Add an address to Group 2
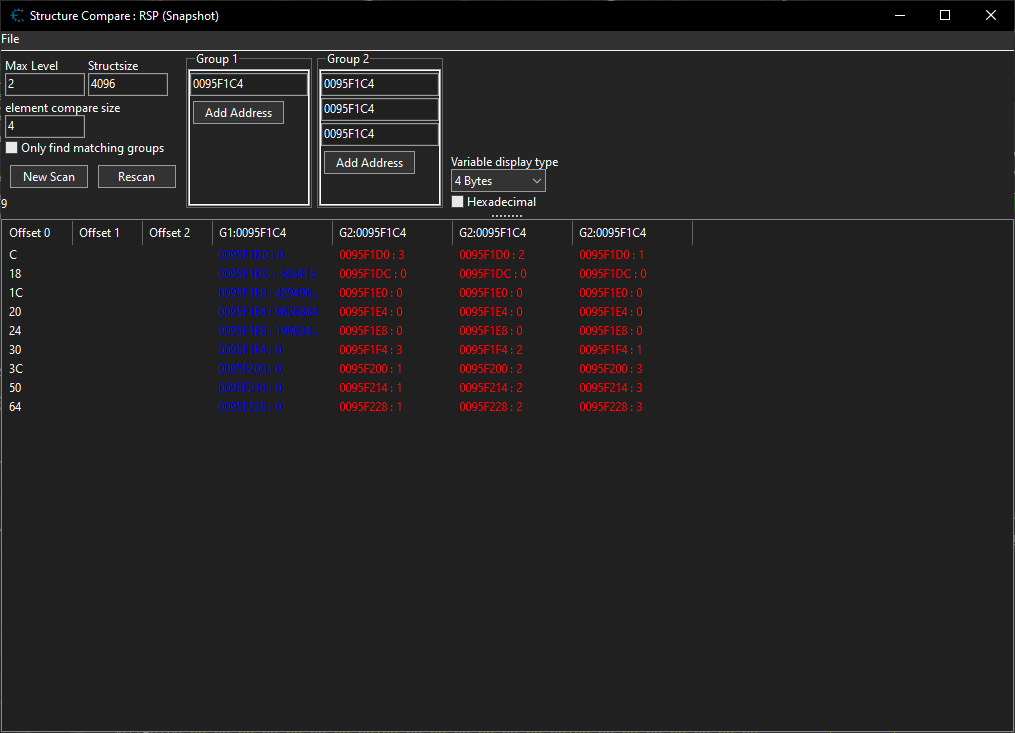Viewport: 1015px width, 733px height. tap(369, 161)
